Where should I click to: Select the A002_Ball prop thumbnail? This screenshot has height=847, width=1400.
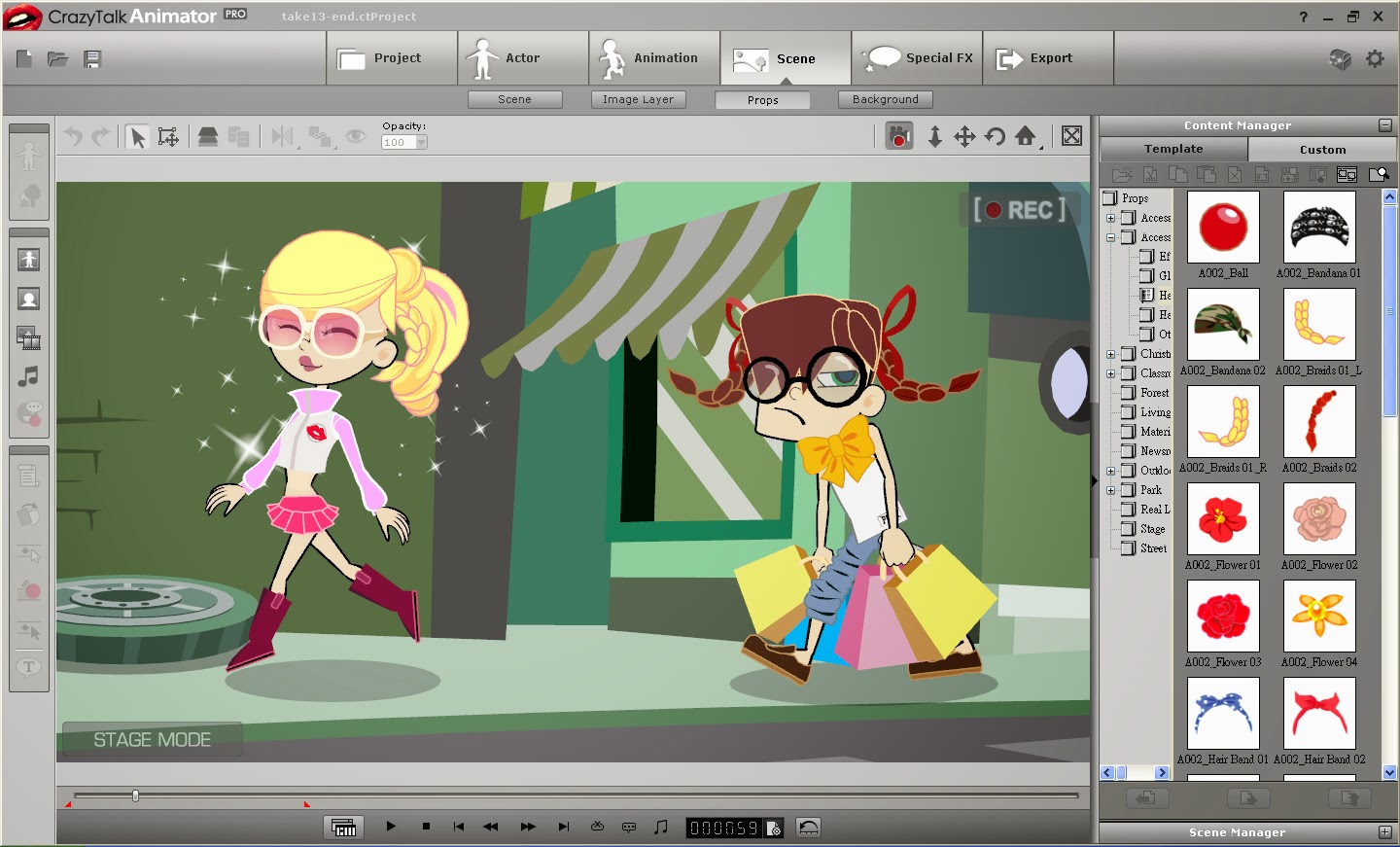[1223, 227]
